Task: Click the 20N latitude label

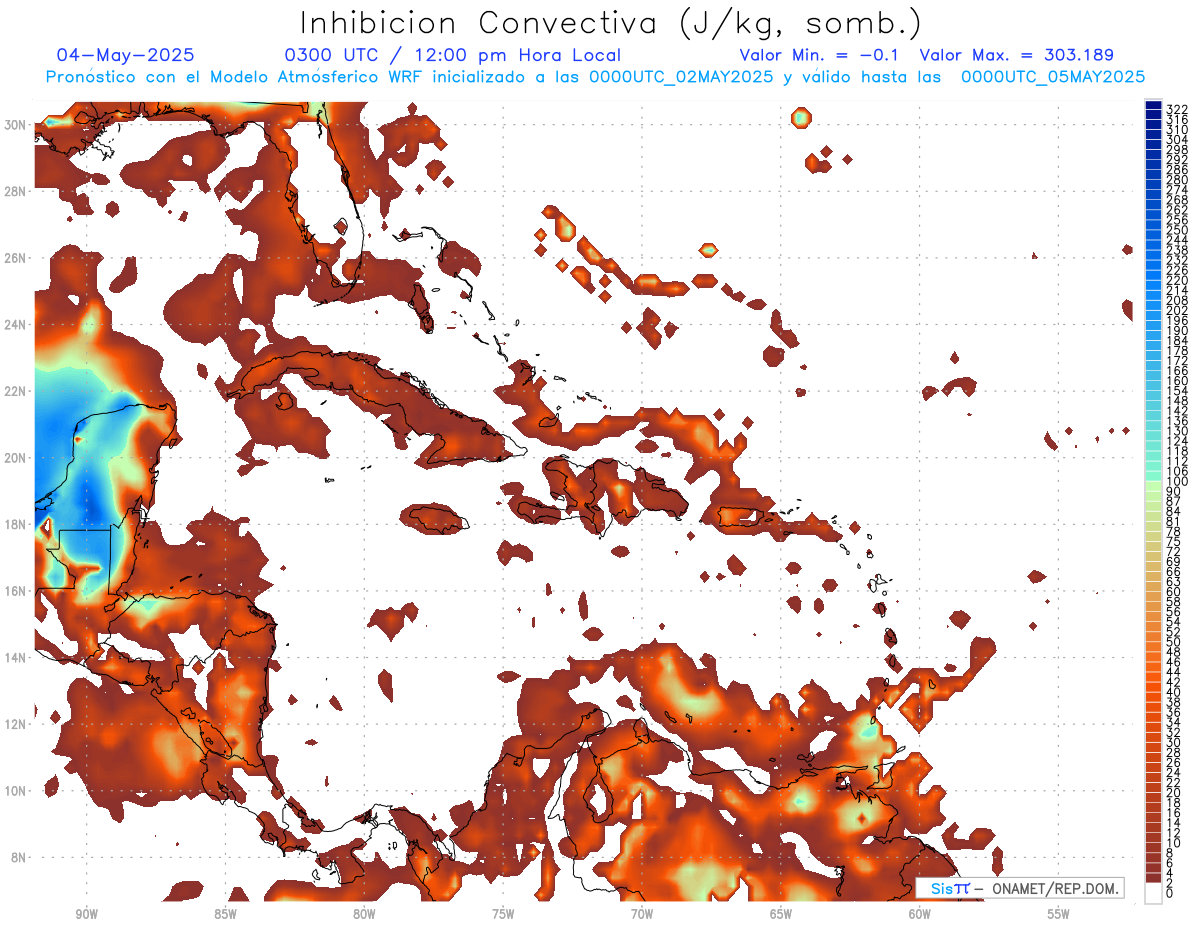Action: tap(15, 457)
